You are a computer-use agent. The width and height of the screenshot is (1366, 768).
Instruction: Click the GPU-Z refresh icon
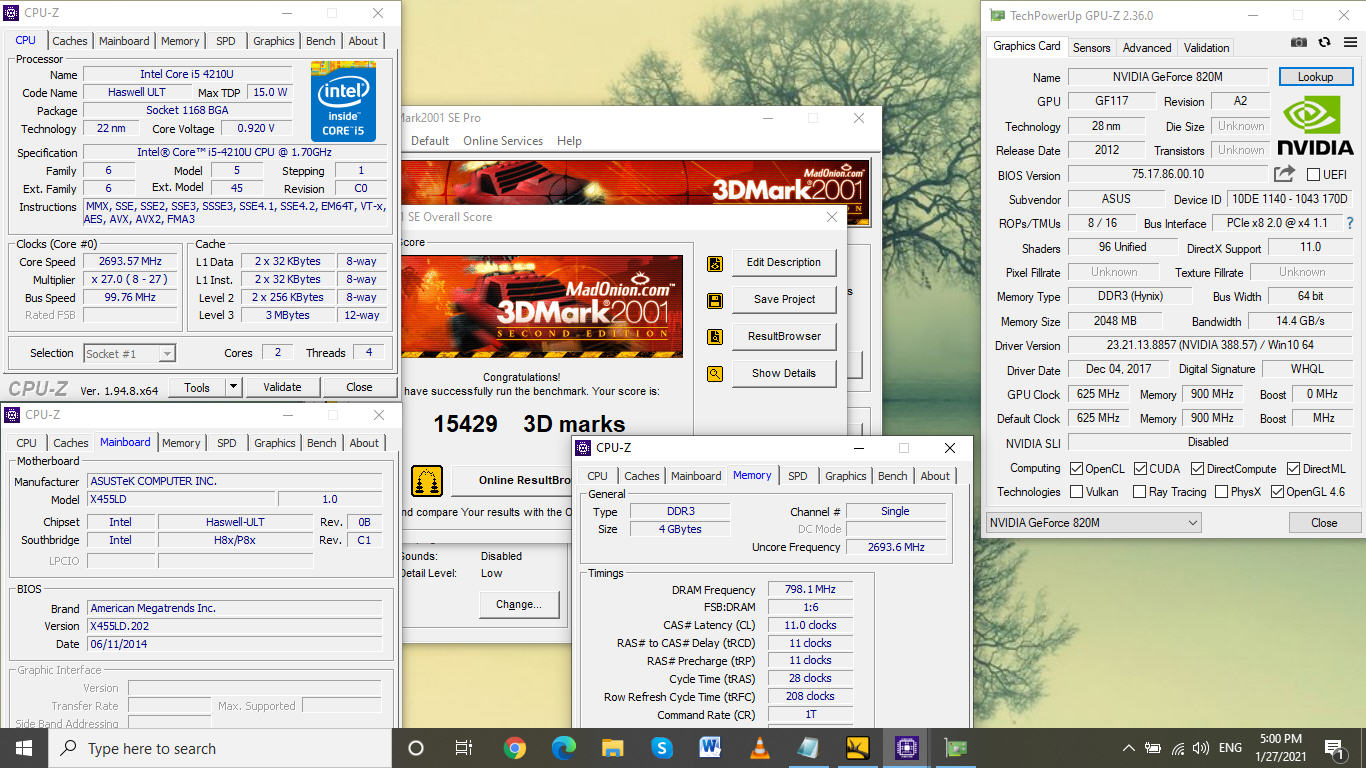click(x=1324, y=42)
